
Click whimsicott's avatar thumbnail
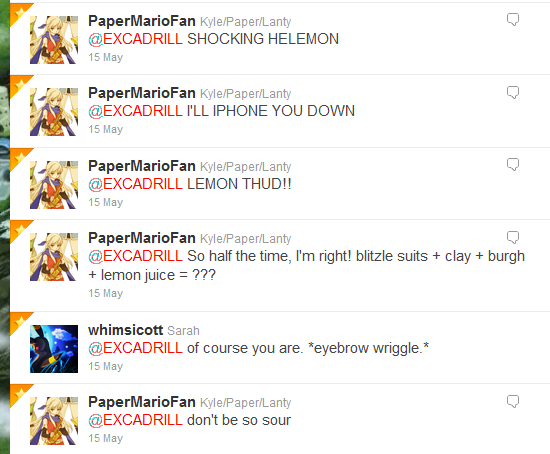54,349
